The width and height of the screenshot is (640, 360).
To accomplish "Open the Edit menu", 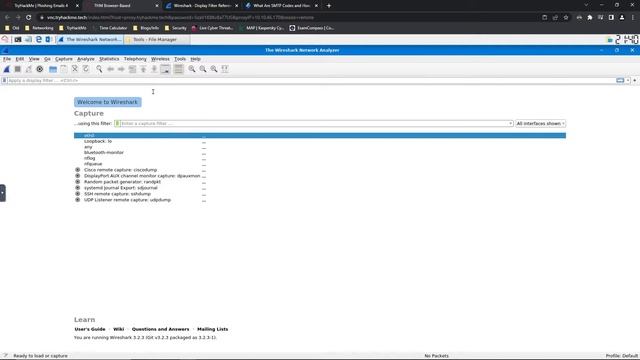I will click(x=20, y=59).
